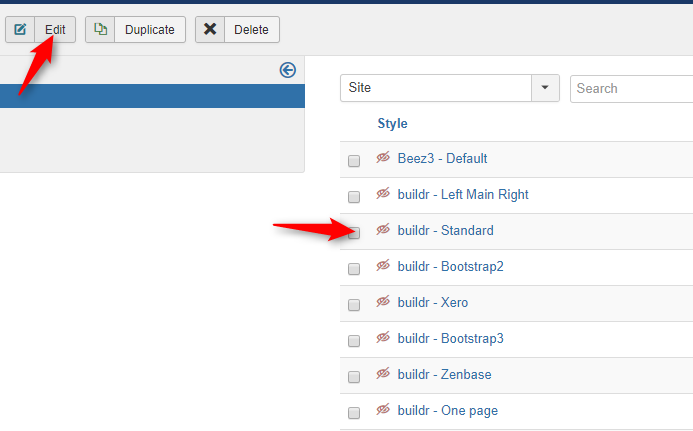
Task: Click the Site dropdown arrow button
Action: (545, 88)
